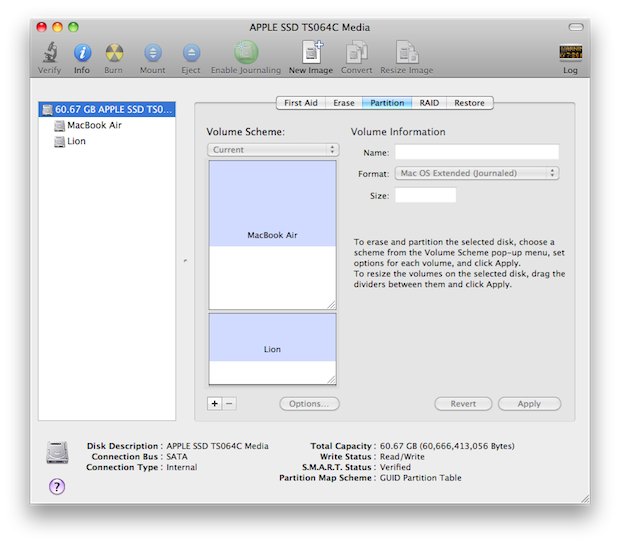The image size is (620, 545).
Task: Select 60.67 GB APPLE SSD disk in sidebar
Action: (107, 109)
